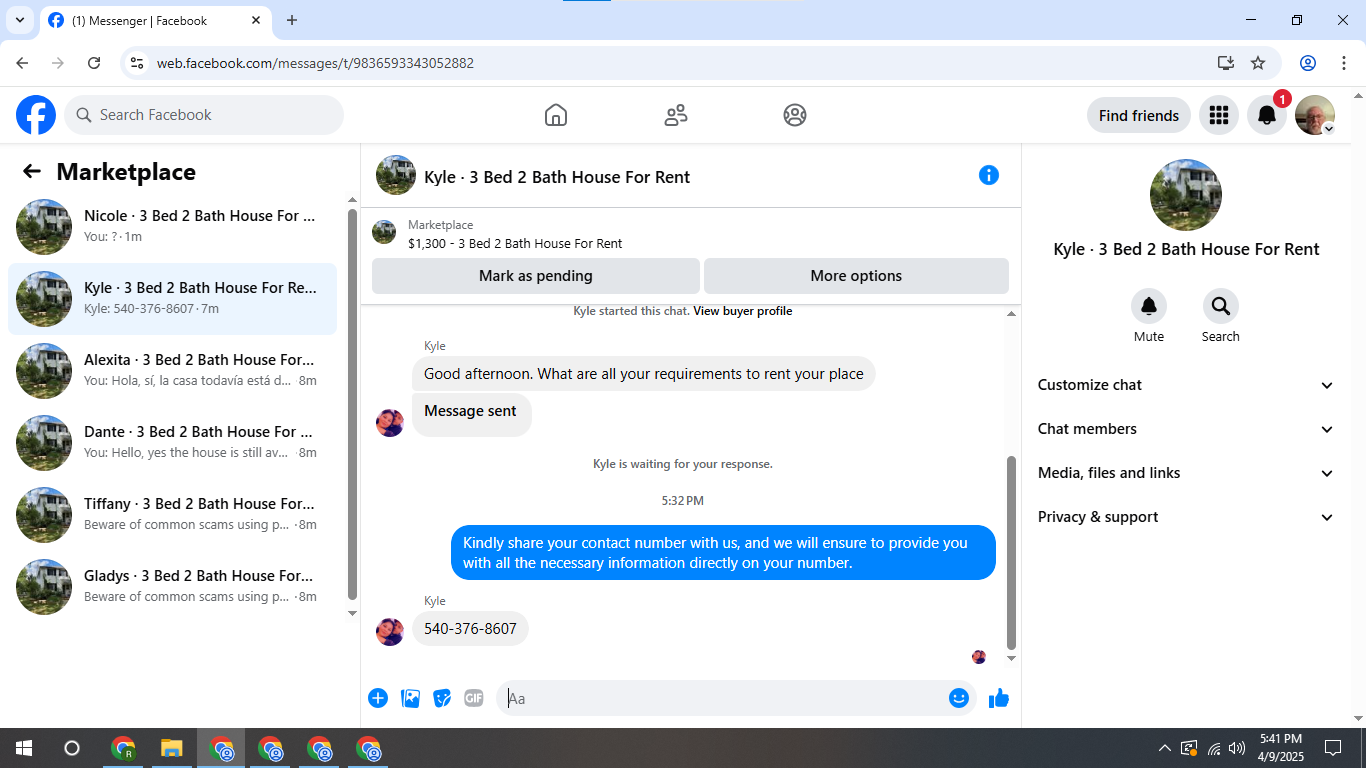Open the emoji picker in message box
1366x768 pixels.
click(x=959, y=698)
